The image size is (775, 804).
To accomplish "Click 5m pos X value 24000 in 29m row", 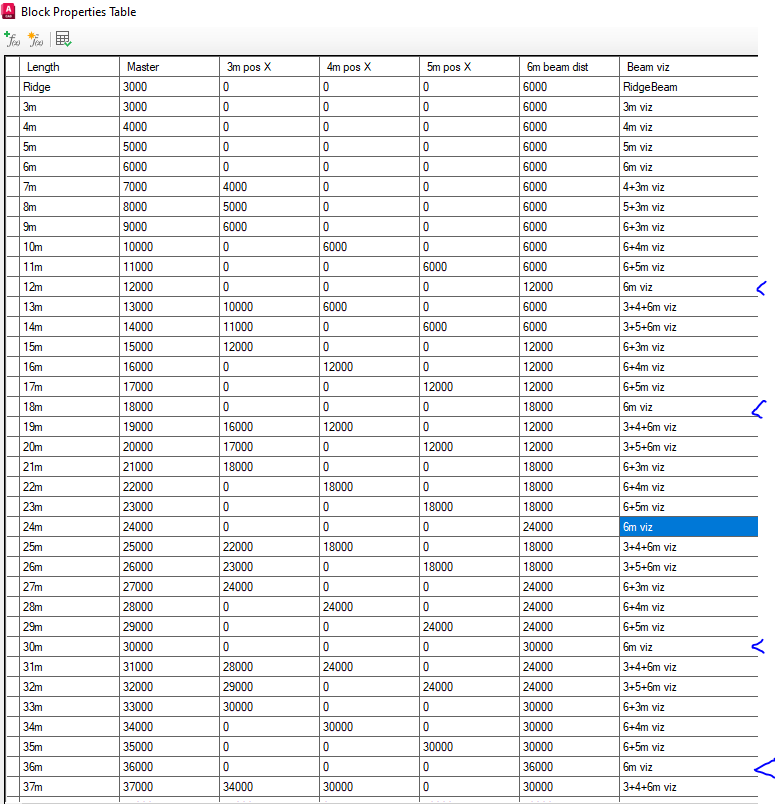I will 469,627.
